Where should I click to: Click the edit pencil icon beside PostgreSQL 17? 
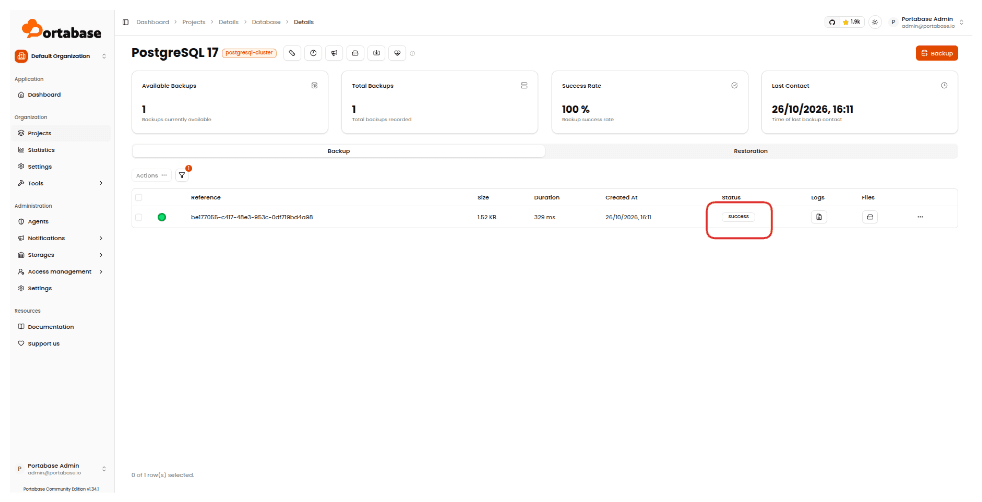(292, 53)
